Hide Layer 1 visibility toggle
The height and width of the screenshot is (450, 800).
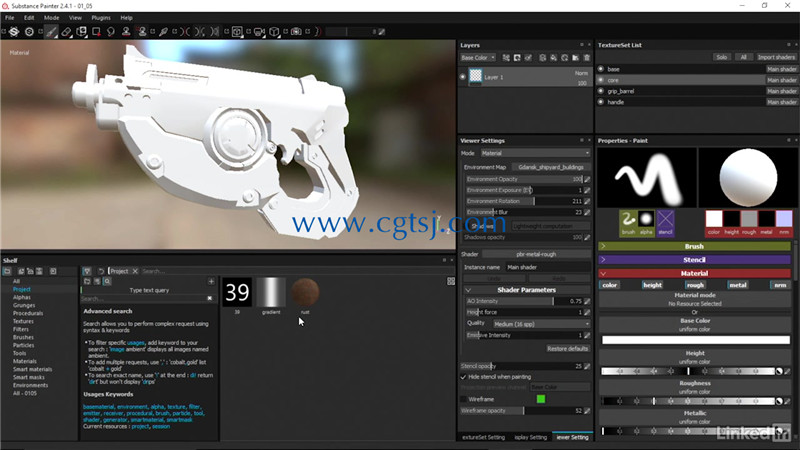(463, 77)
